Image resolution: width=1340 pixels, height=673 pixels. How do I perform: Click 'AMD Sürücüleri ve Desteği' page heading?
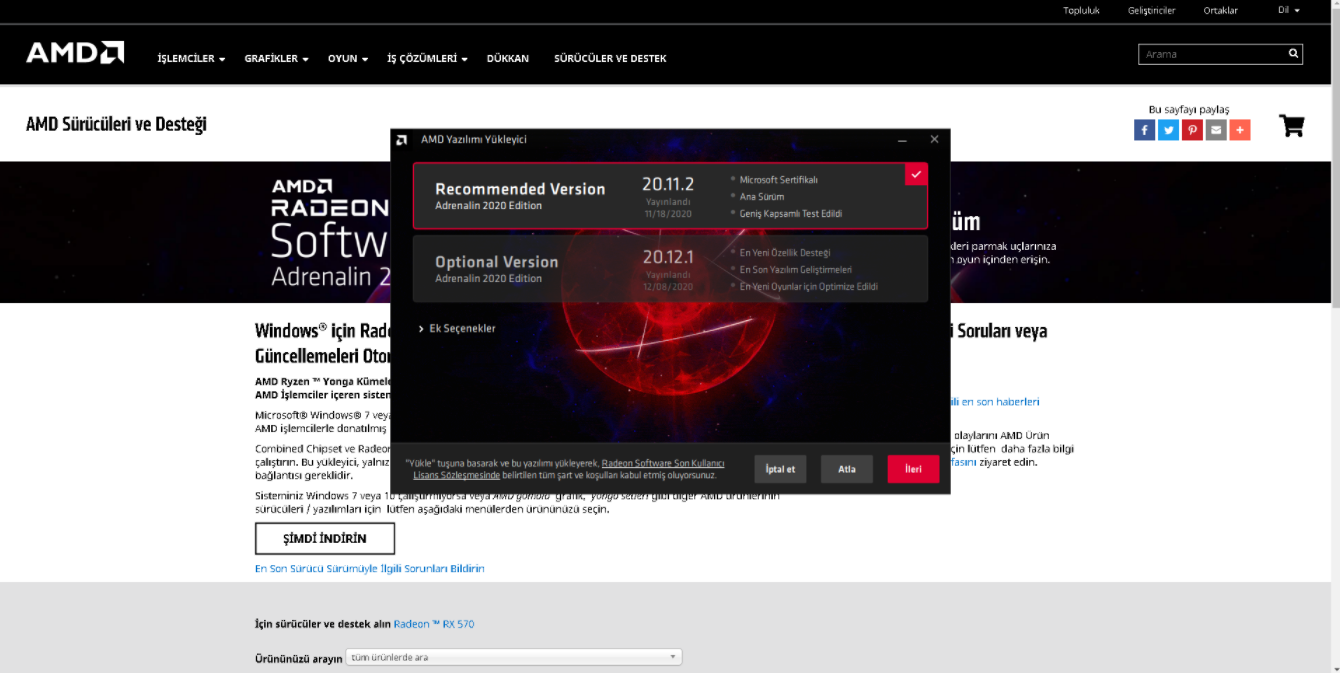pyautogui.click(x=116, y=124)
